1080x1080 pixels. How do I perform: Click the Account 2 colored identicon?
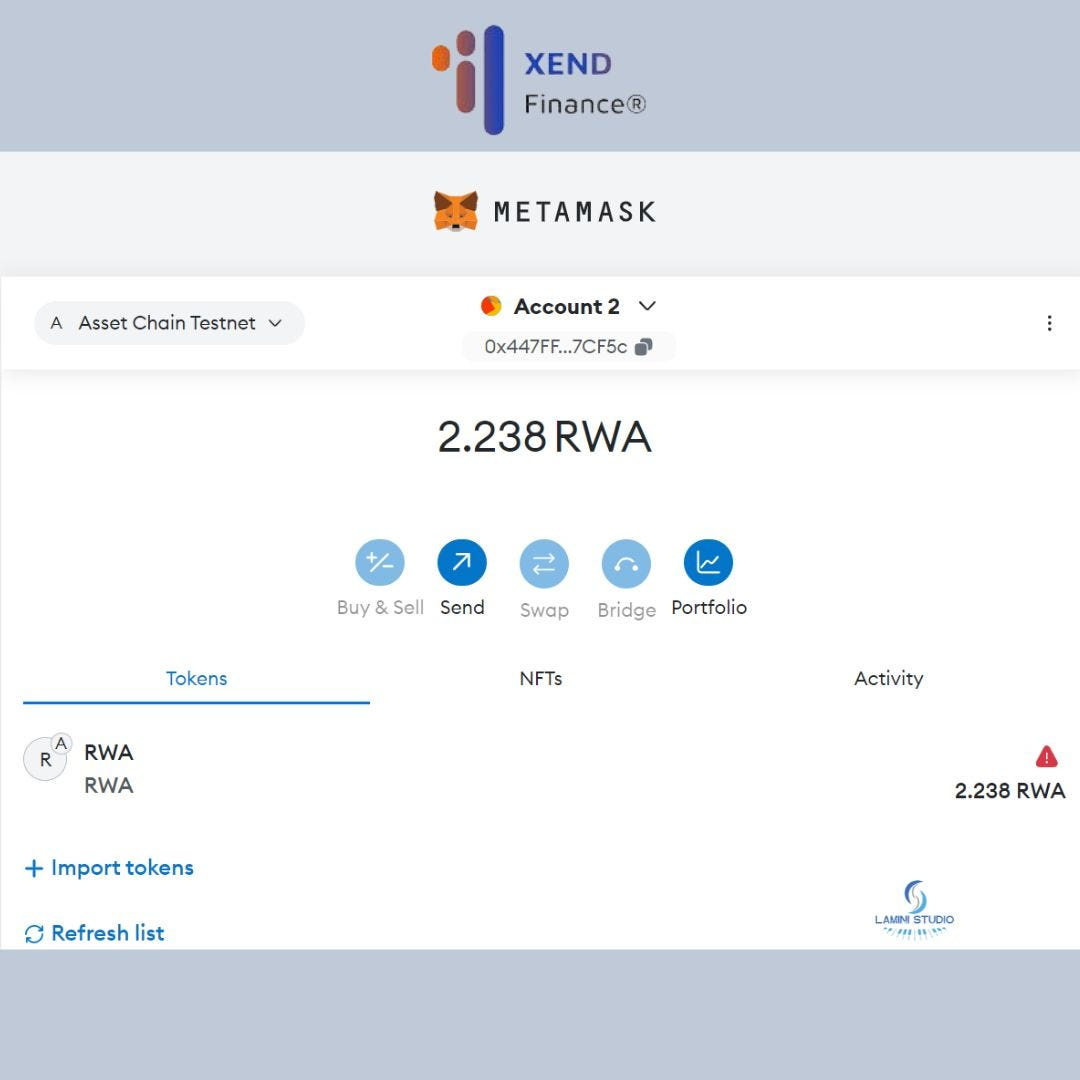491,305
